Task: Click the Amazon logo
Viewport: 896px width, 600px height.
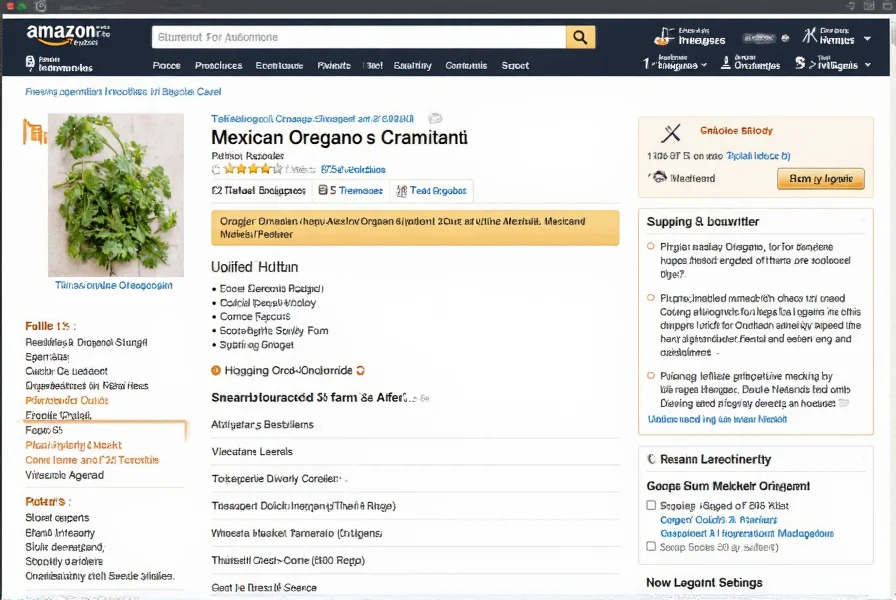Action: (x=67, y=35)
